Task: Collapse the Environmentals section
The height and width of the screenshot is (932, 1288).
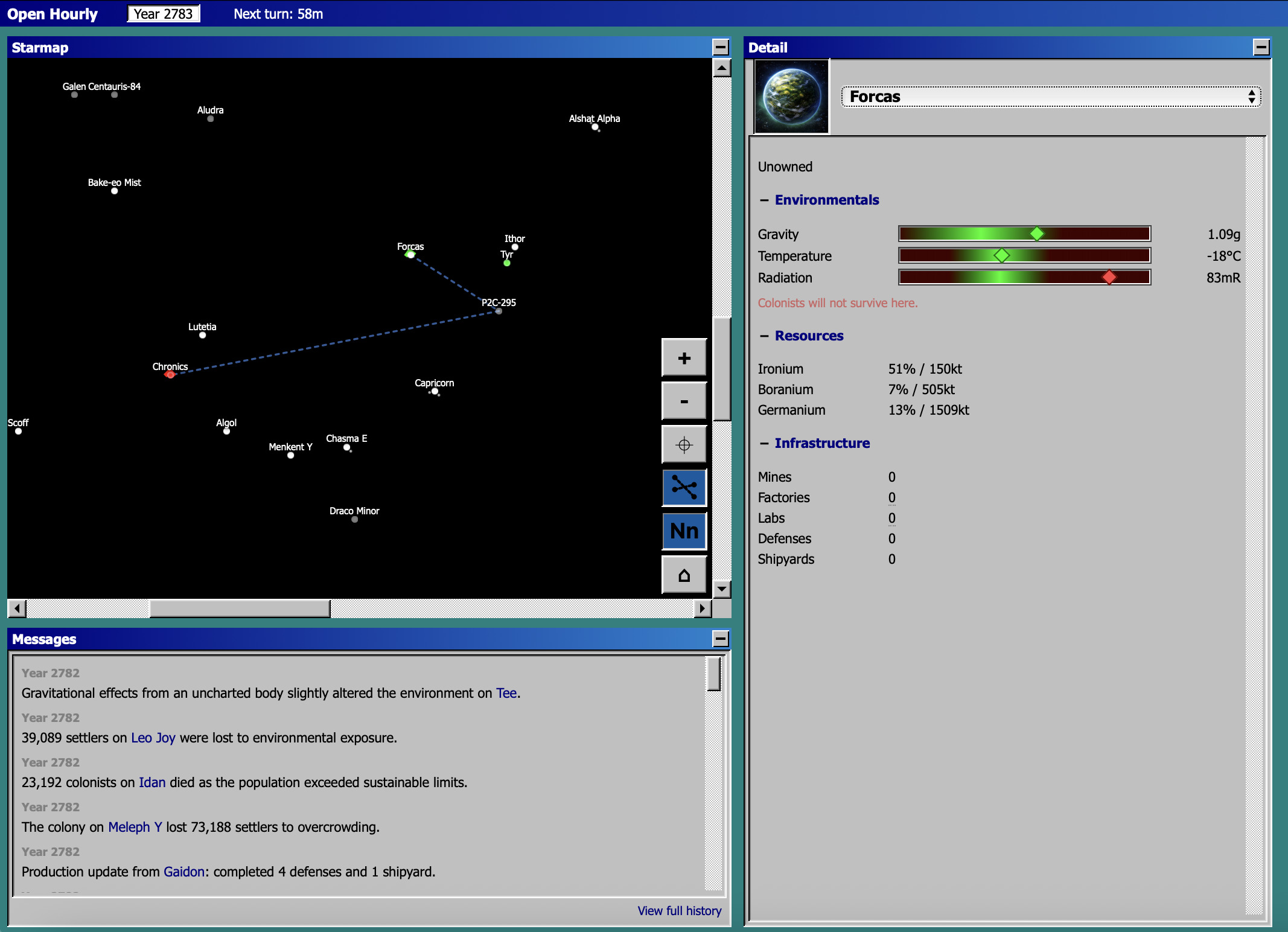Action: (826, 200)
